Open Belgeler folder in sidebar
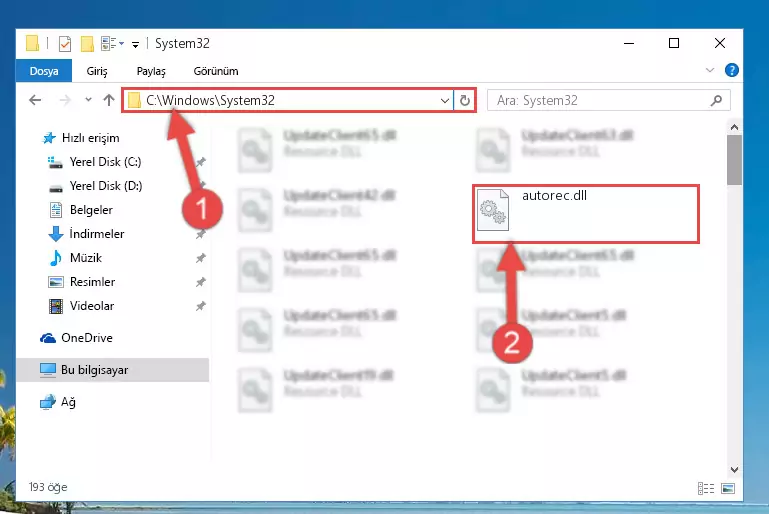This screenshot has height=514, width=769. [x=81, y=210]
